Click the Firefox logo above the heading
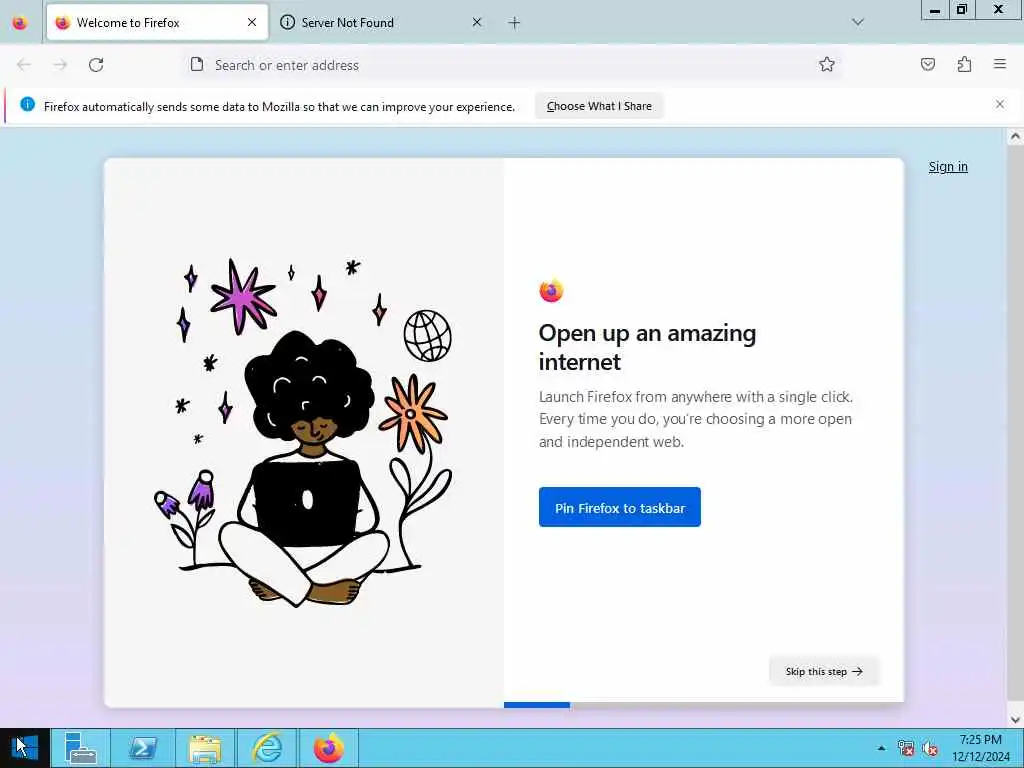 coord(551,291)
